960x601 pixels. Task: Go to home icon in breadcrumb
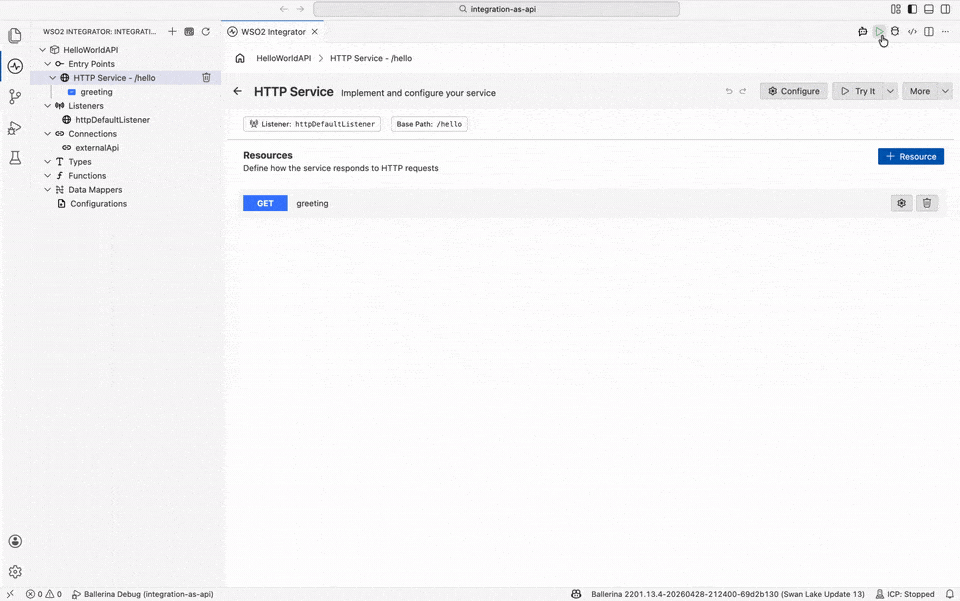pos(240,58)
